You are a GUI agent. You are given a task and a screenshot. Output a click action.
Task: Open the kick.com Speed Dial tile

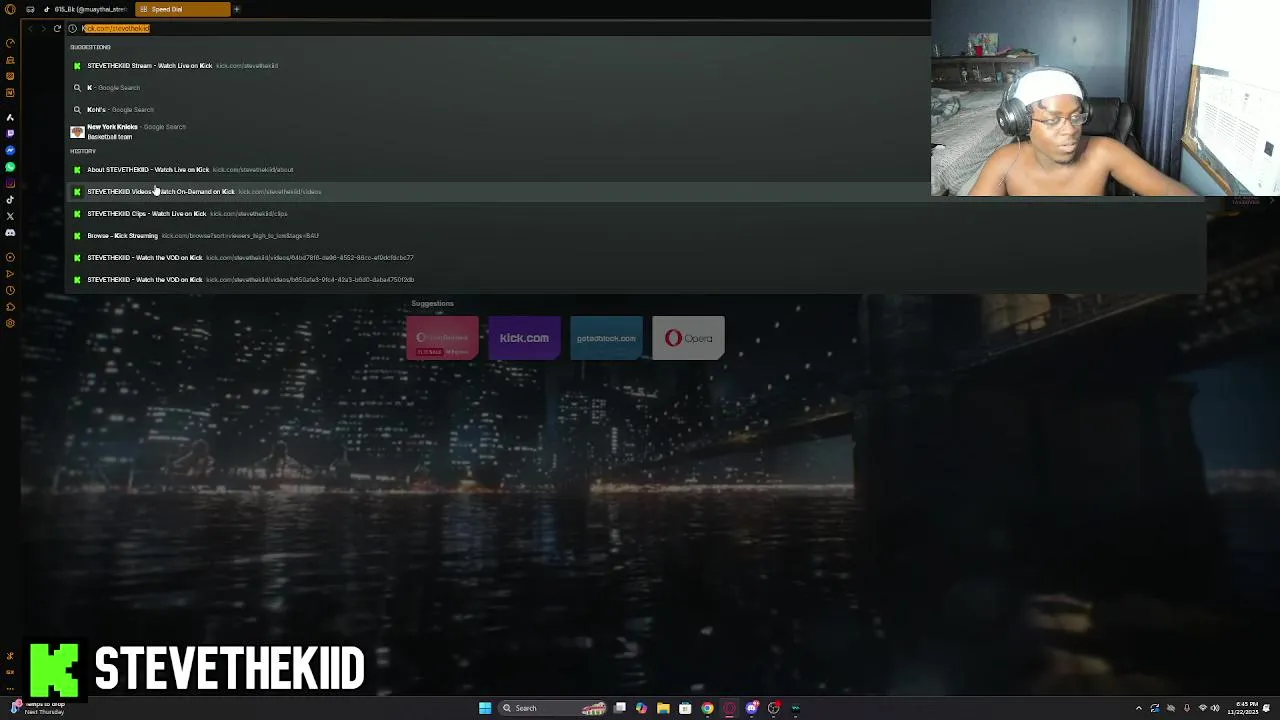pos(524,338)
